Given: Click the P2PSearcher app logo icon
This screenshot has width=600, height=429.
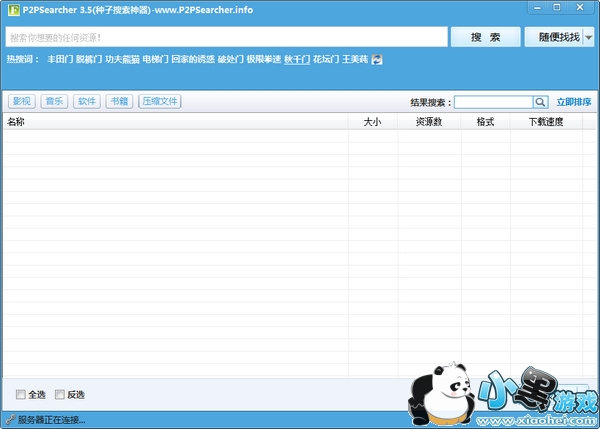Looking at the screenshot, I should pyautogui.click(x=13, y=10).
